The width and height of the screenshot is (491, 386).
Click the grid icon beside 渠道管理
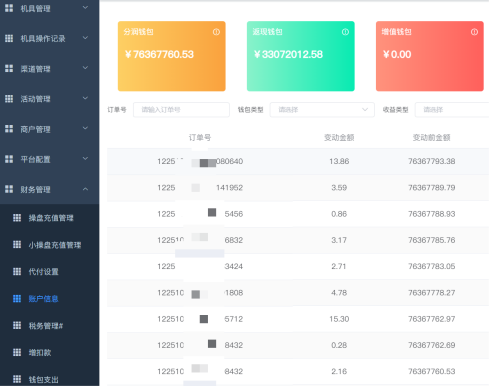[9, 68]
